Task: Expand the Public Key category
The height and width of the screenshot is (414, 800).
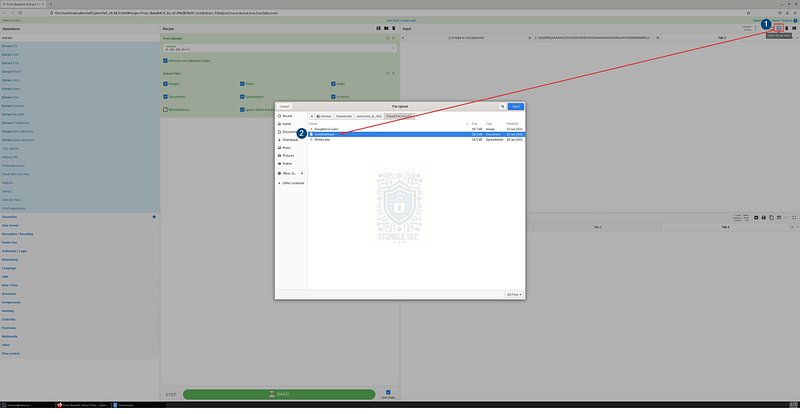Action: [80, 242]
